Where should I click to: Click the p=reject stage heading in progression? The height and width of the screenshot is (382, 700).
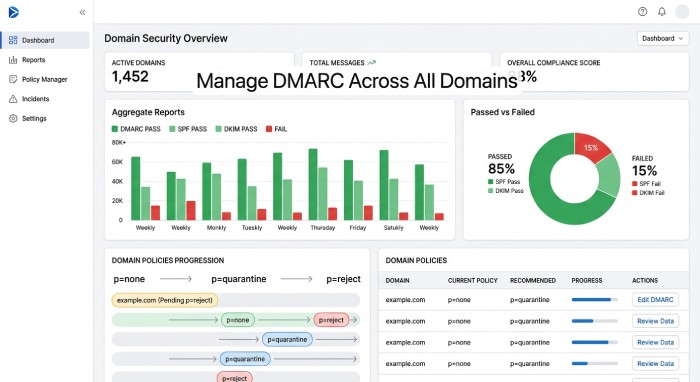(x=343, y=279)
